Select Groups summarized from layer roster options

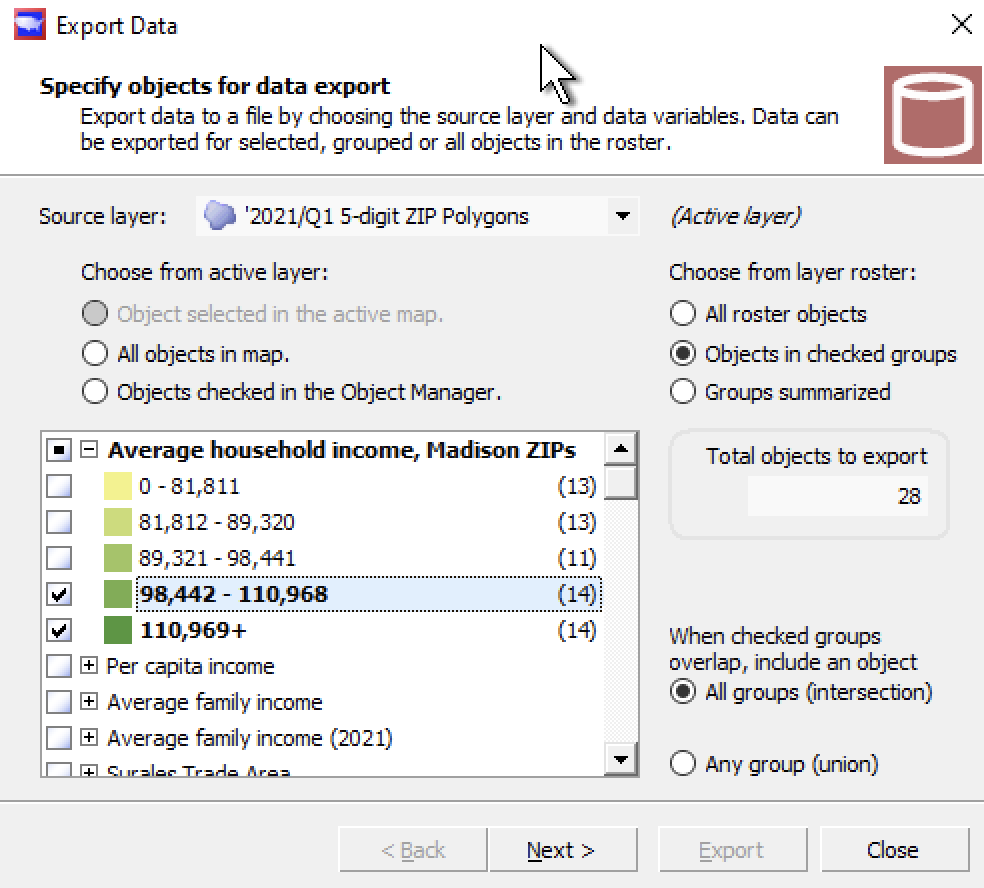tap(684, 392)
